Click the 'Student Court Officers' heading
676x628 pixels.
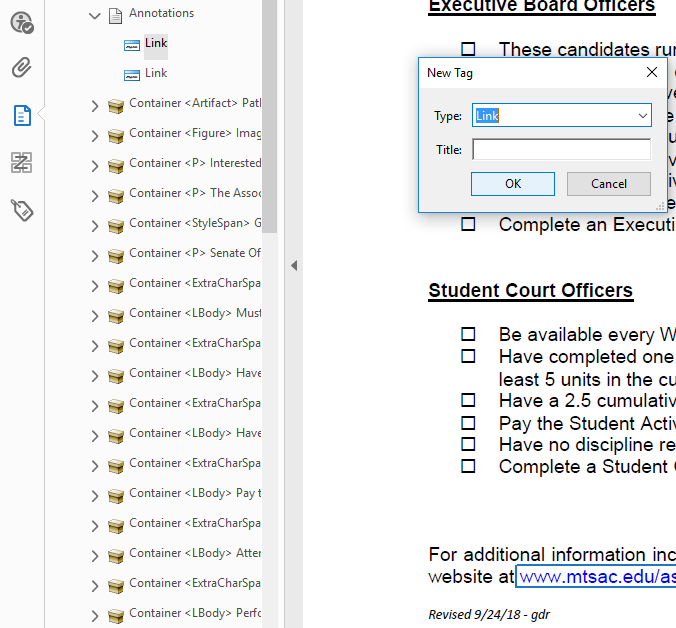(531, 291)
